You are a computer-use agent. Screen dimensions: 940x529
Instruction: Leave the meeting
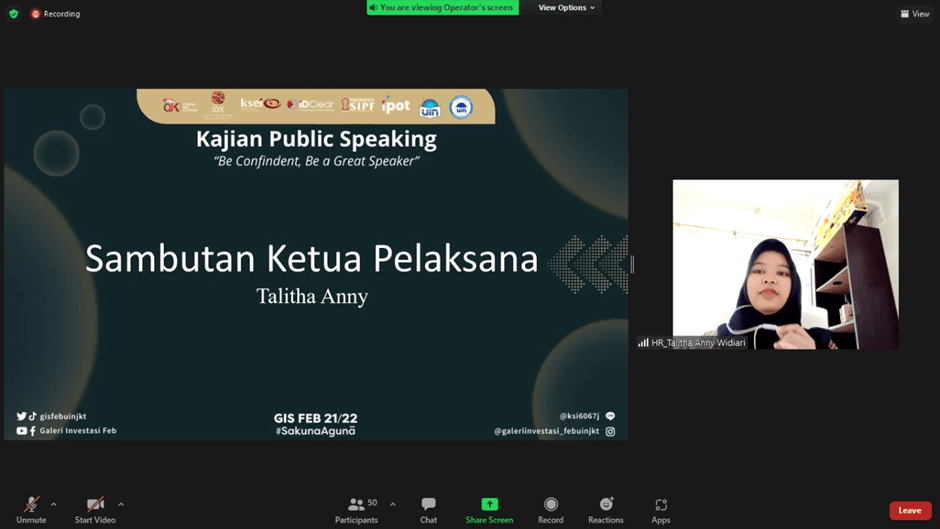tap(909, 511)
